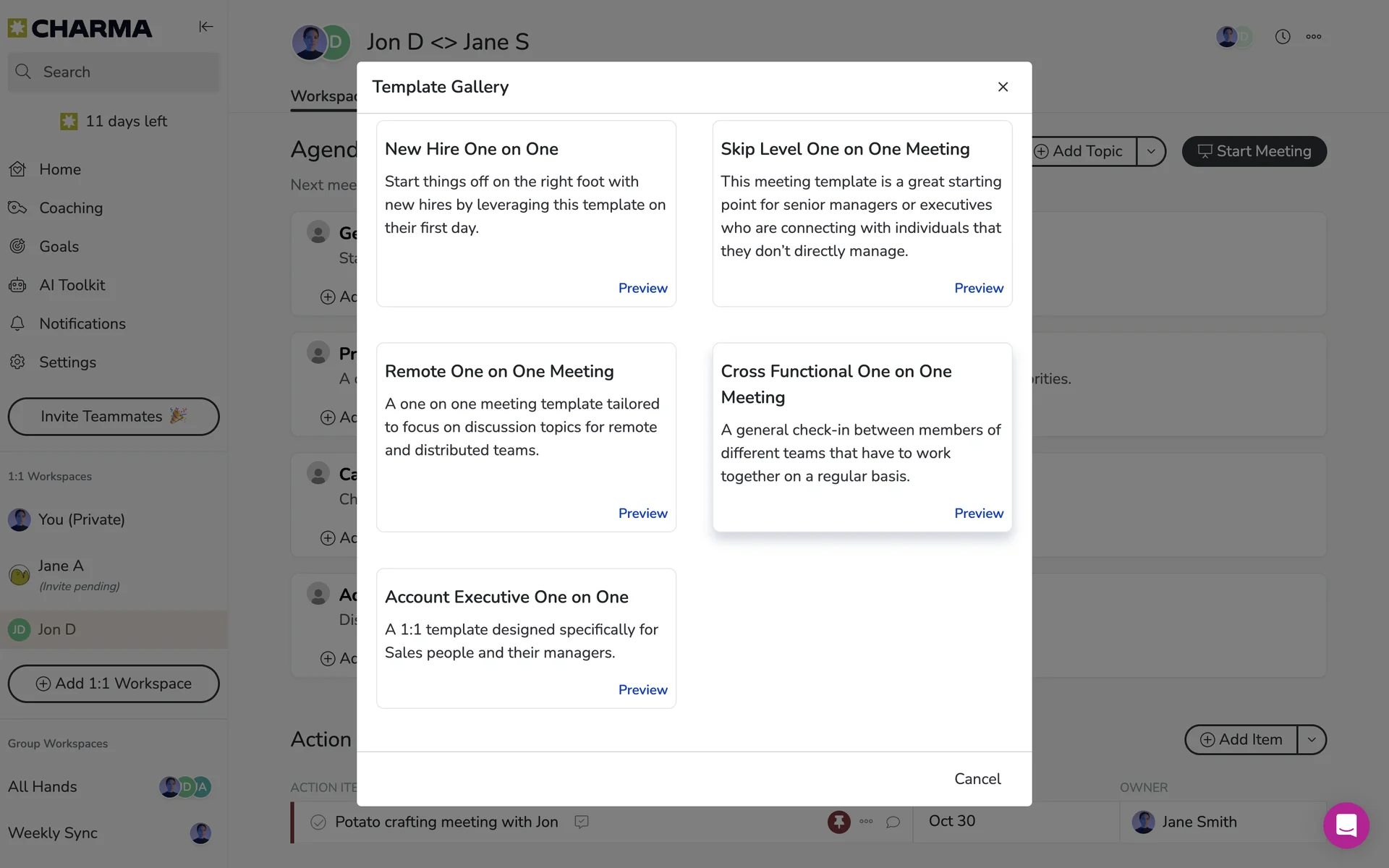Screen dimensions: 1389x868
Task: Open the chat support bubble
Action: [x=1346, y=825]
